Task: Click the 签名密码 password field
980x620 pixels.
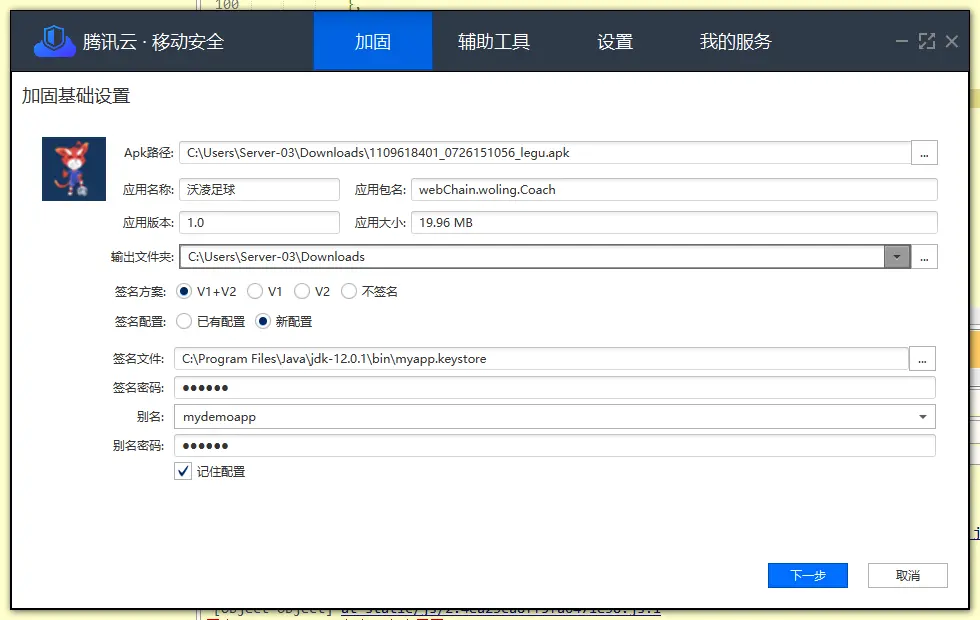Action: [x=554, y=388]
